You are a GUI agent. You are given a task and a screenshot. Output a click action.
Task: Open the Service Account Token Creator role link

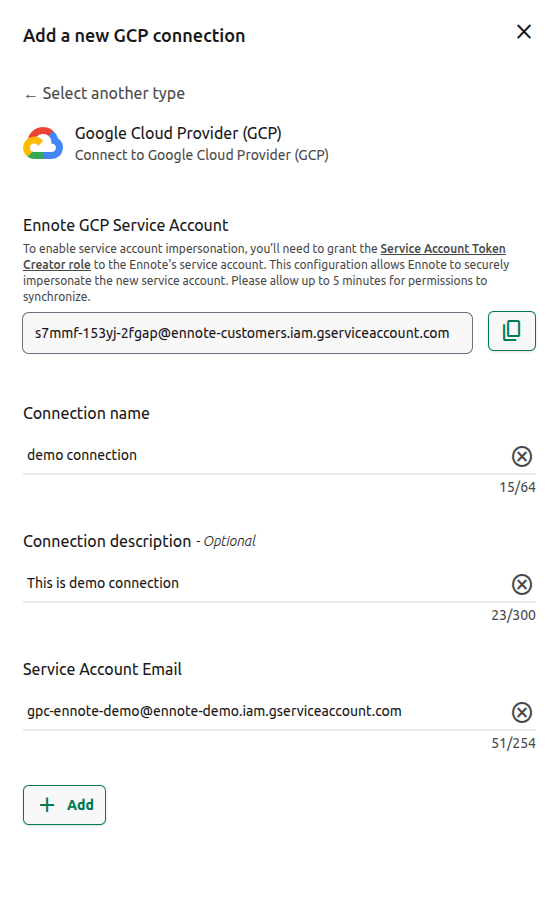tap(264, 257)
